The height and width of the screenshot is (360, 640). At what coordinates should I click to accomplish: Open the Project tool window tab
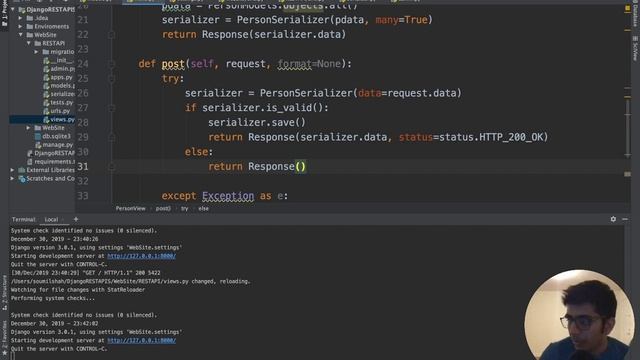[x=4, y=14]
